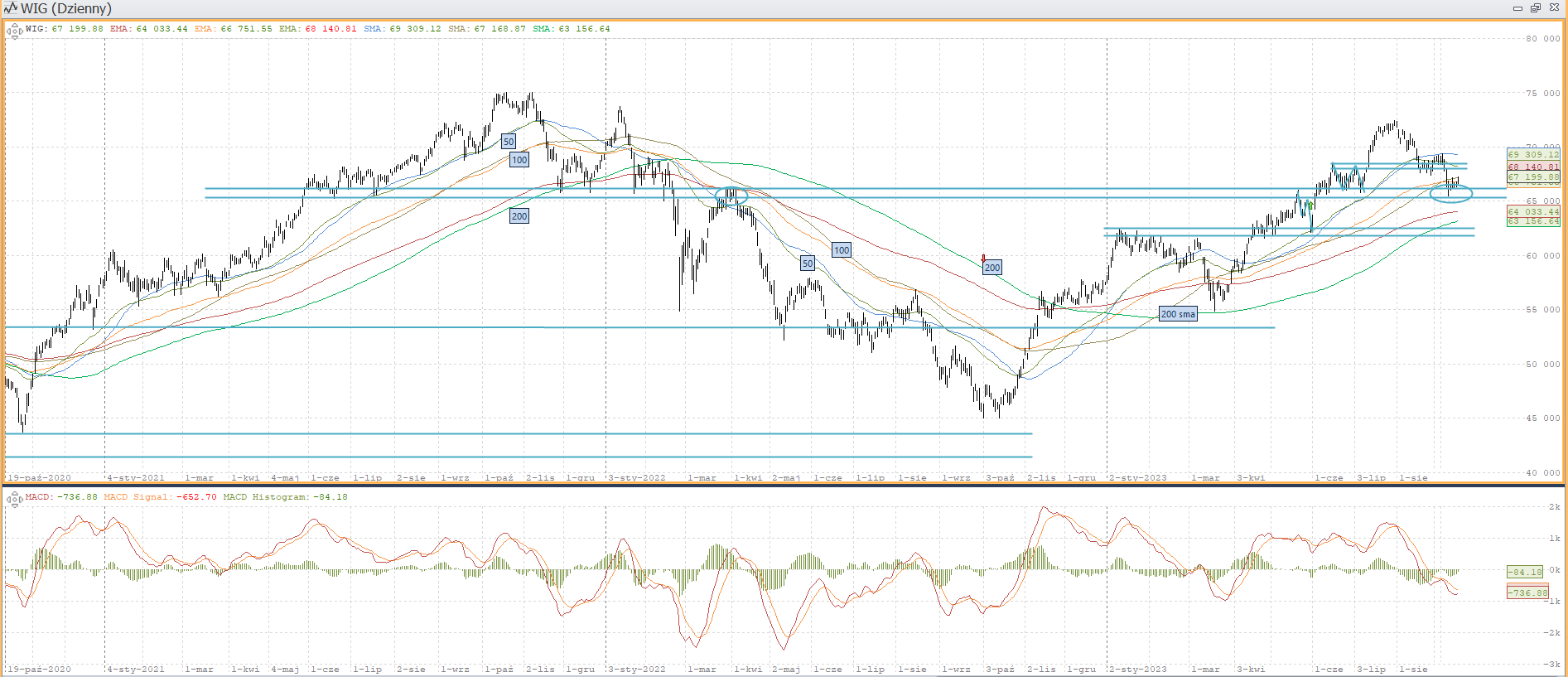
Task: Click the 2-sty-2023 date label on the price pane's time axis
Action: [x=1137, y=478]
